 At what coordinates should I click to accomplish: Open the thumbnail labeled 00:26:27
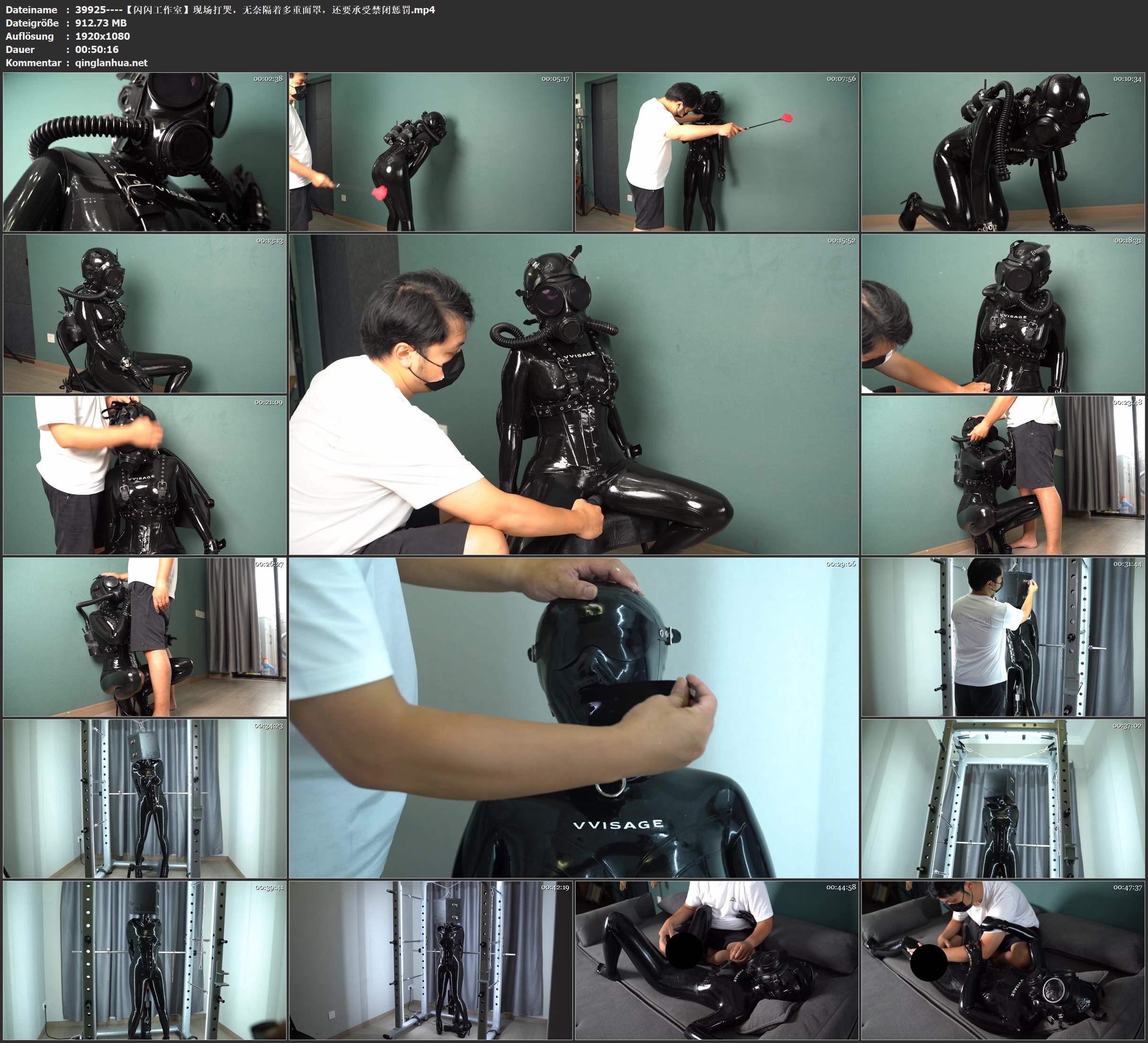pos(145,637)
